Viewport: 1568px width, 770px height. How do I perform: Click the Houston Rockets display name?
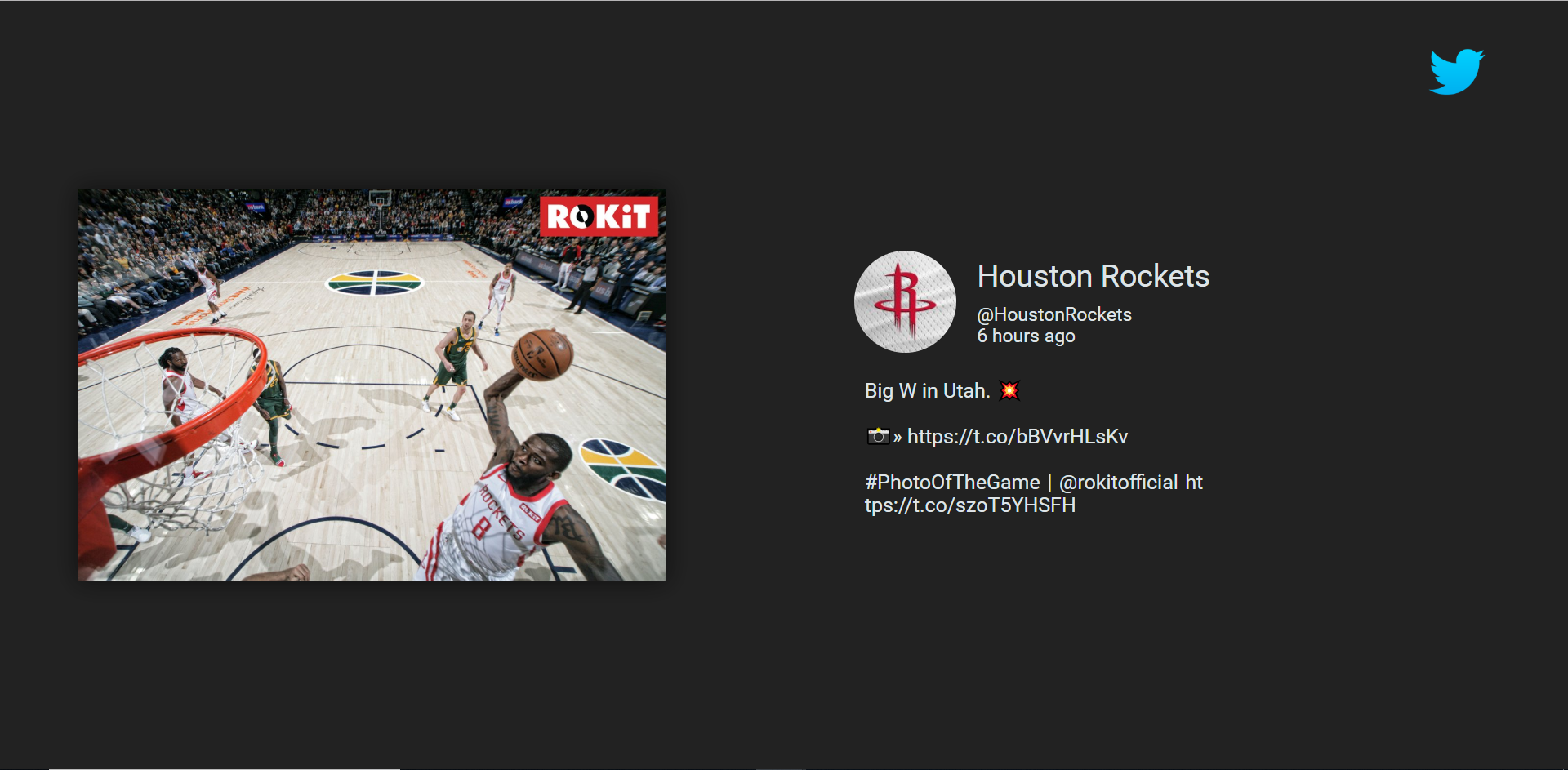(x=1093, y=276)
